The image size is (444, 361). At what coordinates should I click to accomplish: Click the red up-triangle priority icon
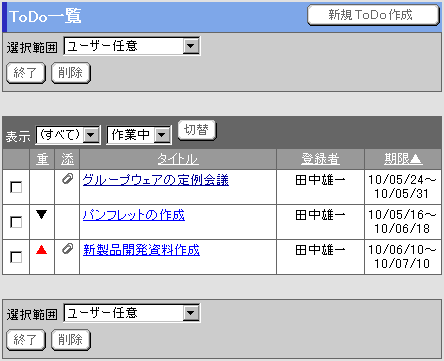click(x=42, y=249)
